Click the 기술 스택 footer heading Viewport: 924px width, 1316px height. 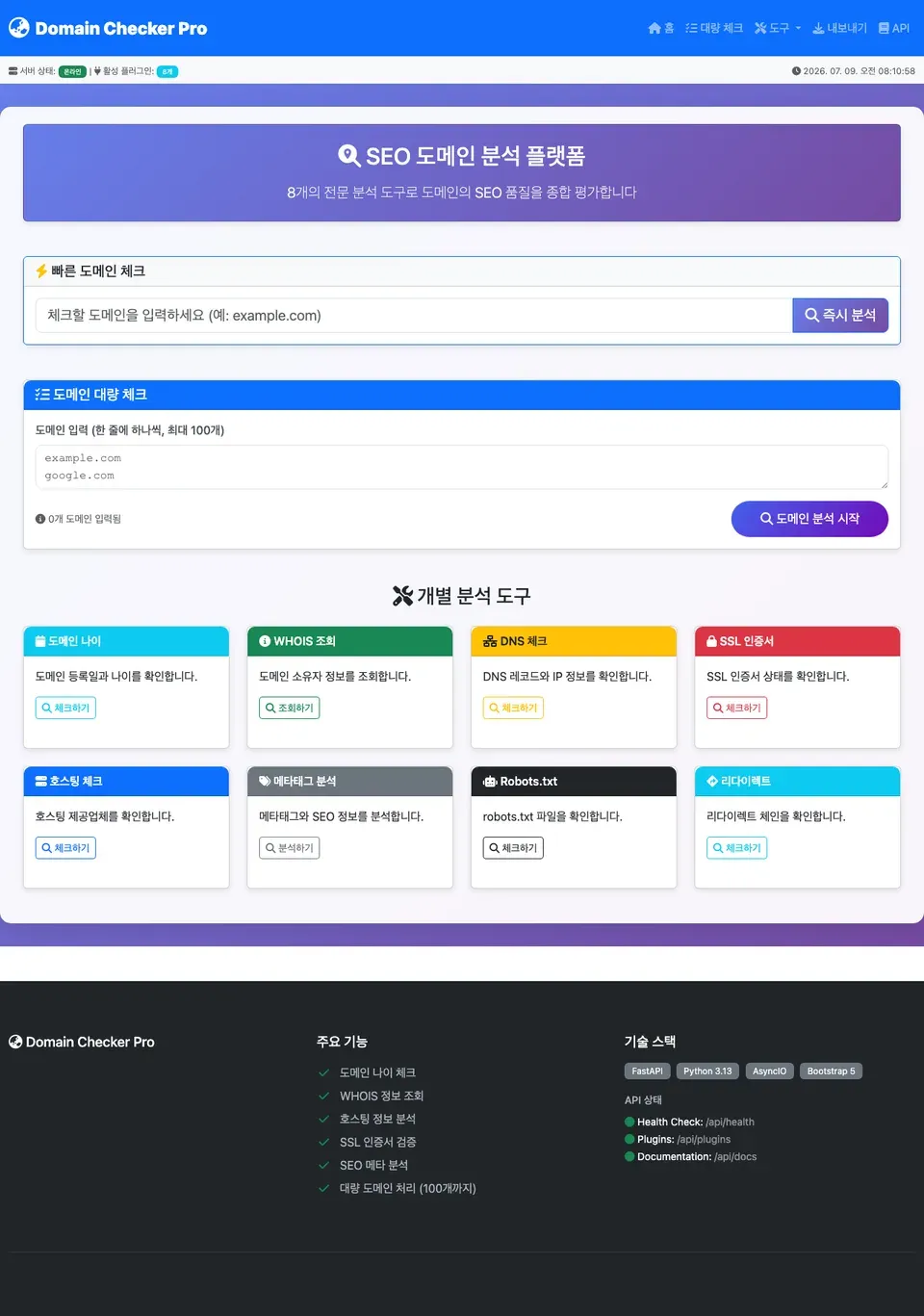[650, 1042]
